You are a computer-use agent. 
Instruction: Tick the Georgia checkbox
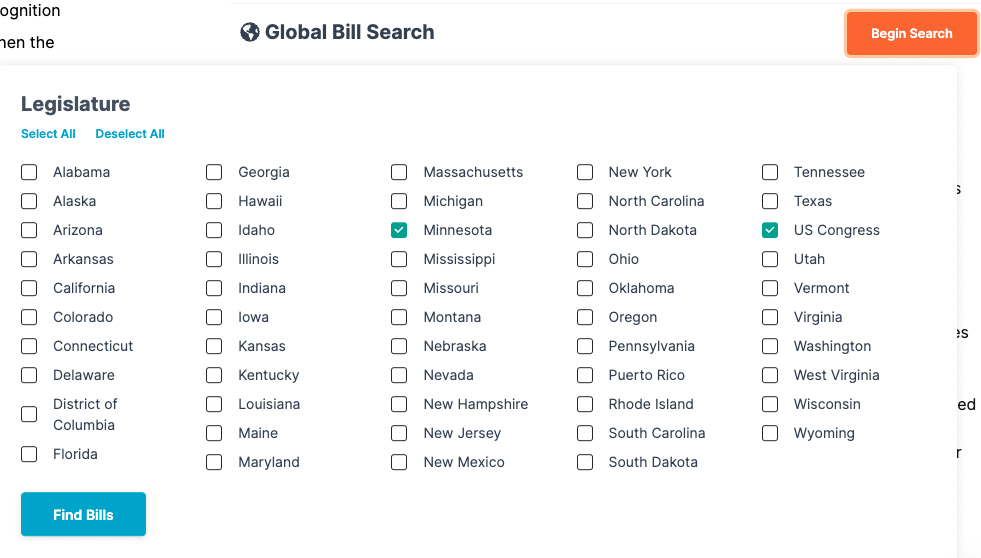pos(214,172)
